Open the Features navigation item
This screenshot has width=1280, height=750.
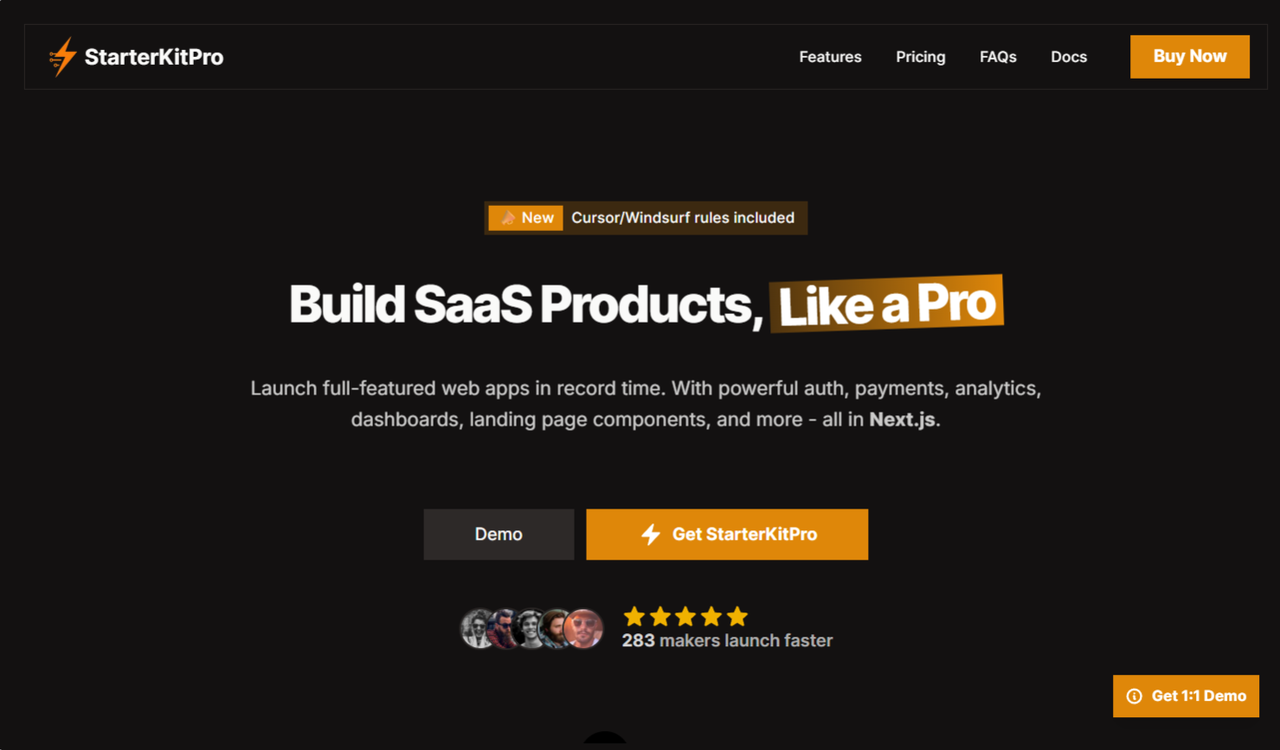tap(830, 56)
